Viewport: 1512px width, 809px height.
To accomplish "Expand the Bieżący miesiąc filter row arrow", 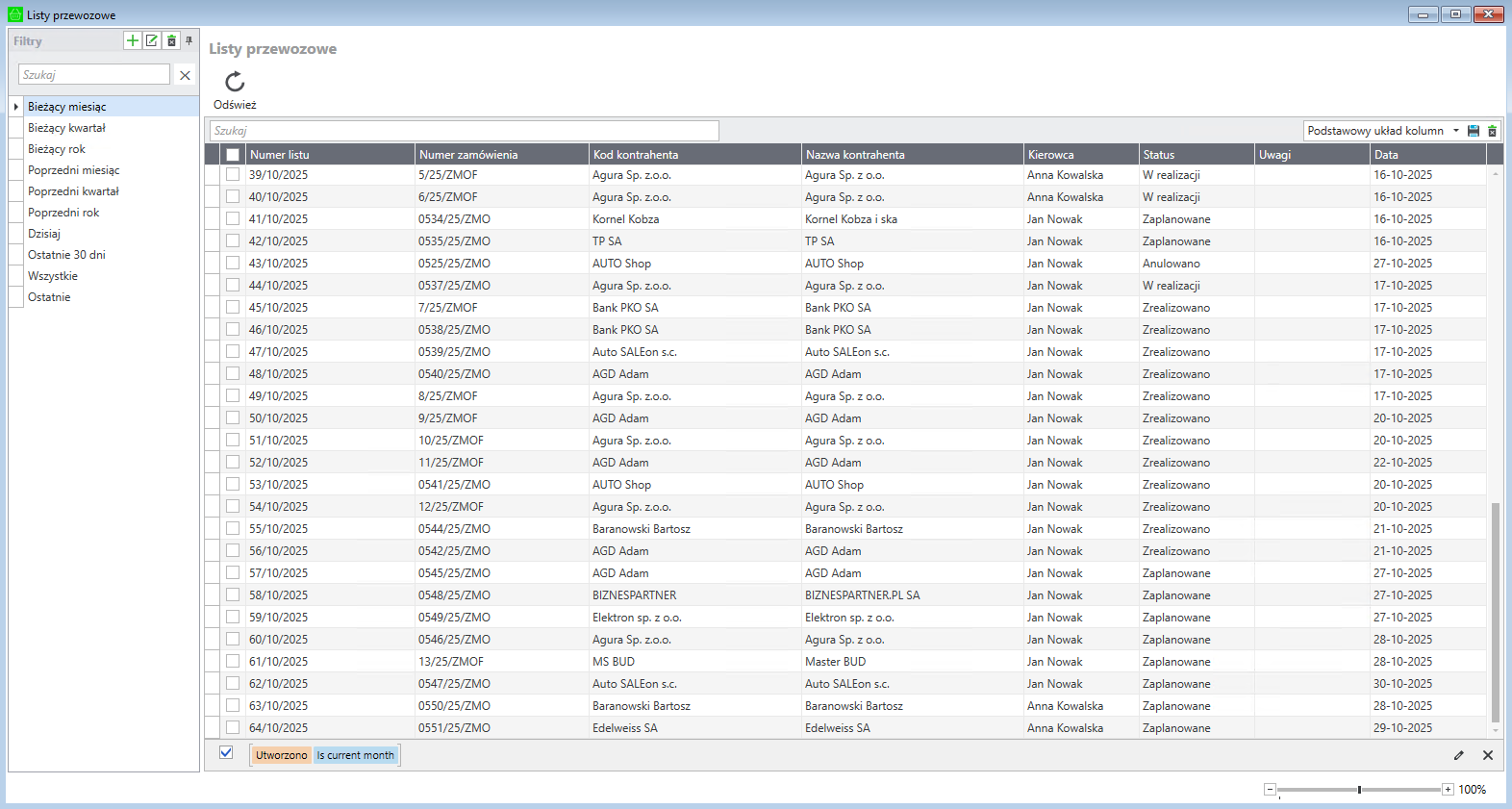I will point(16,107).
